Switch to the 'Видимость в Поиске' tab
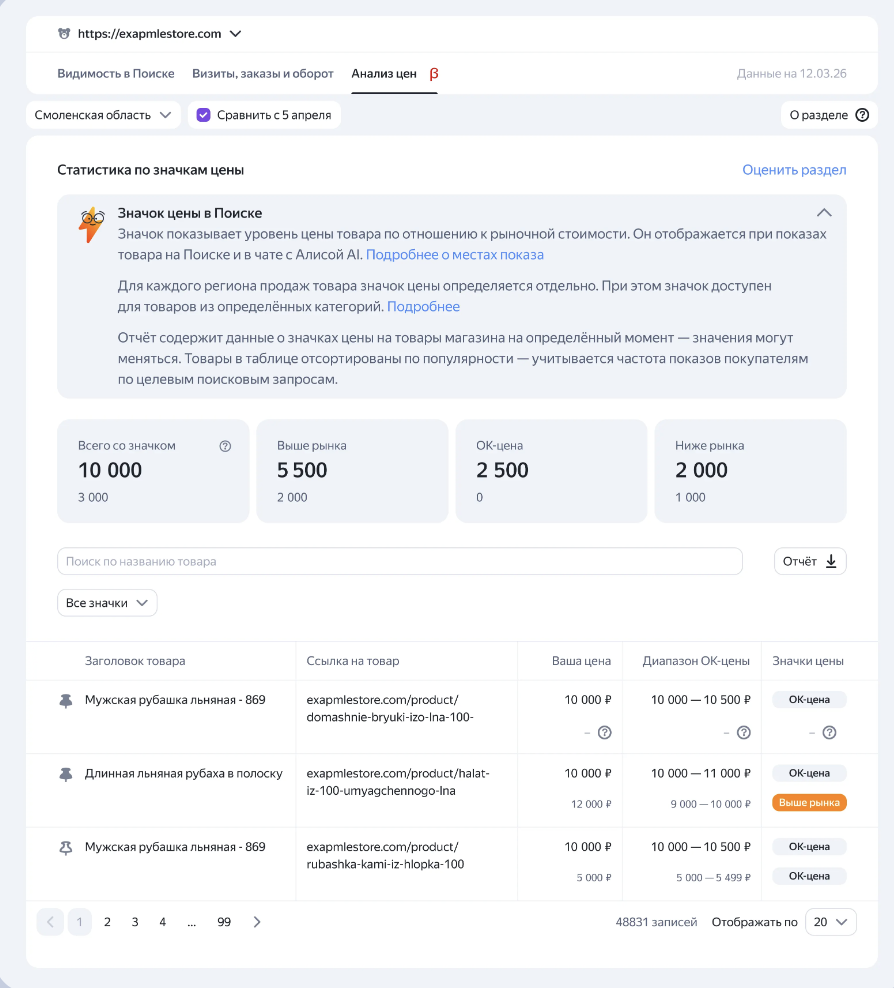 click(x=116, y=74)
